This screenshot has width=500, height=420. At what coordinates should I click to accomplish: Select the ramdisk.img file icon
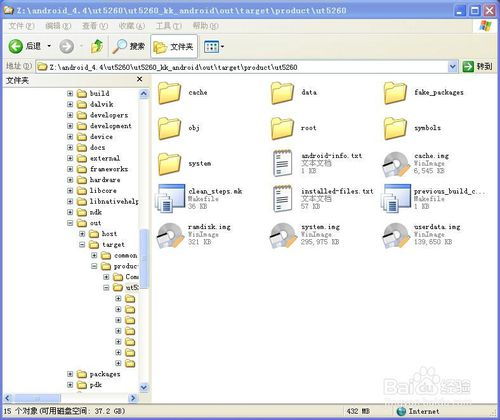coord(170,235)
